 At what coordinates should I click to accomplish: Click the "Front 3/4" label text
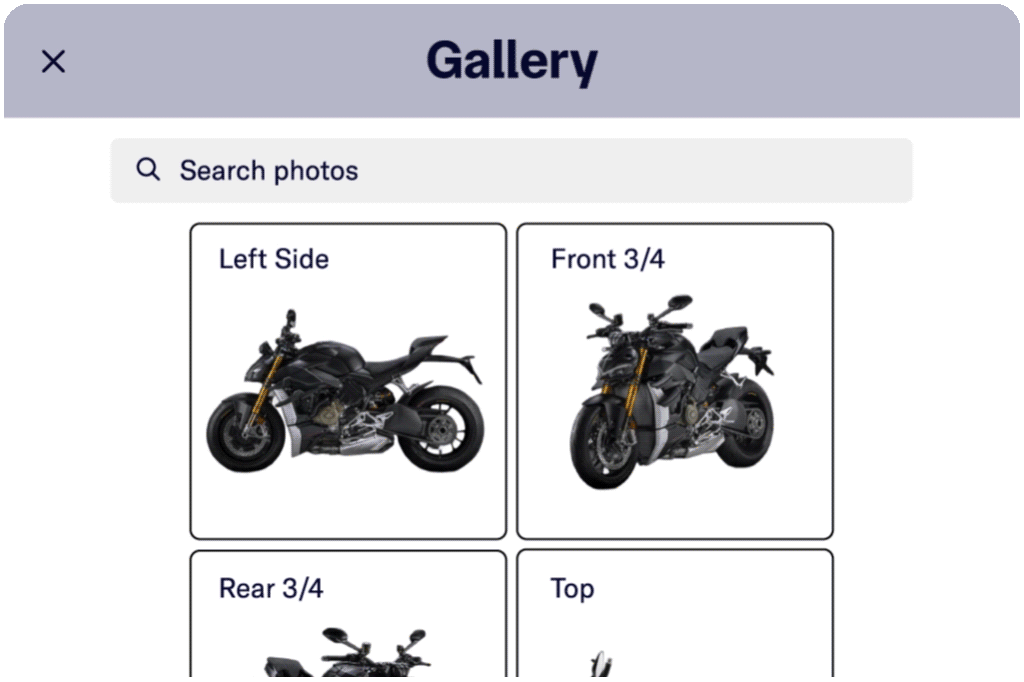coord(607,259)
